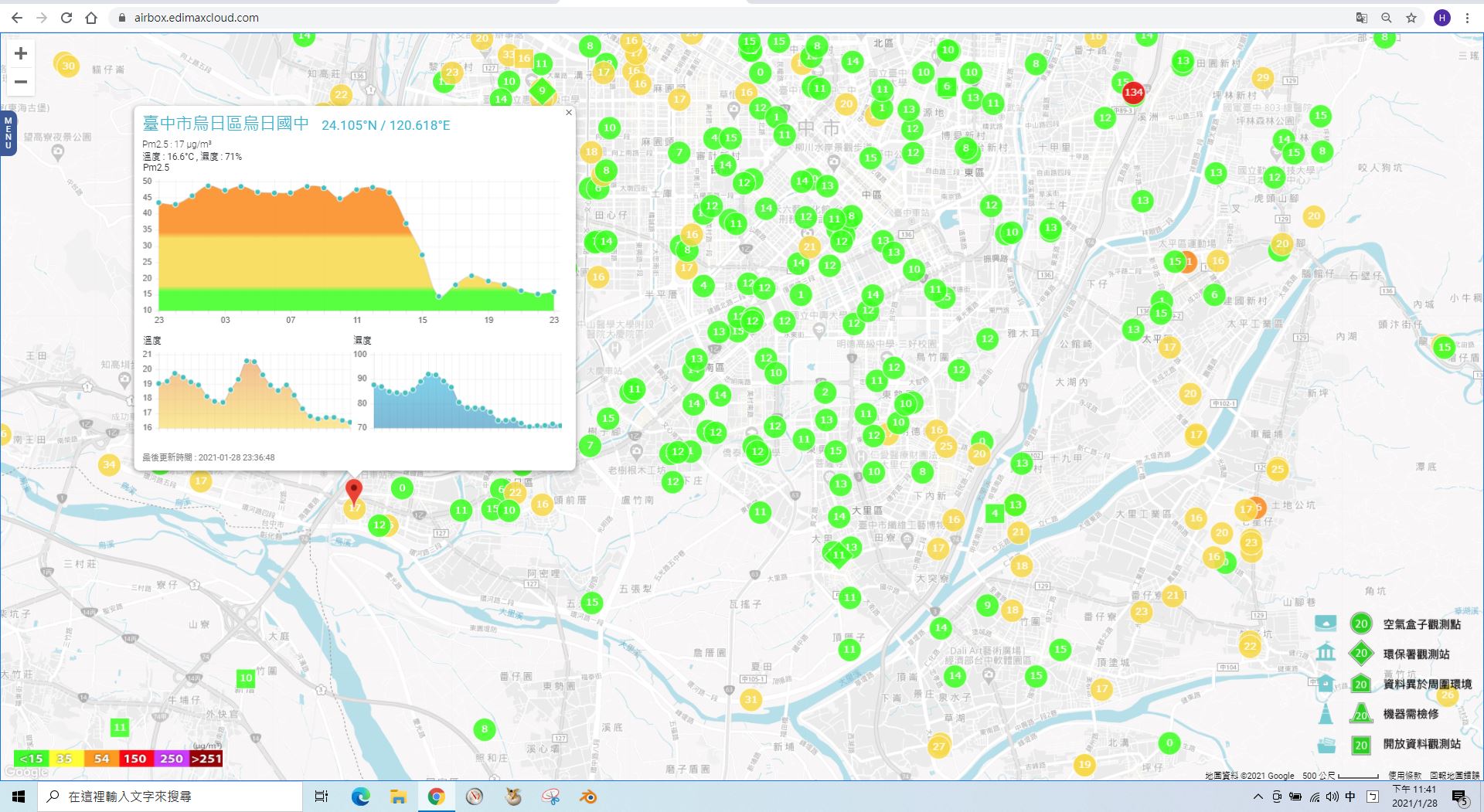Open the volume control in tray
The image size is (1484, 812).
click(x=1332, y=797)
